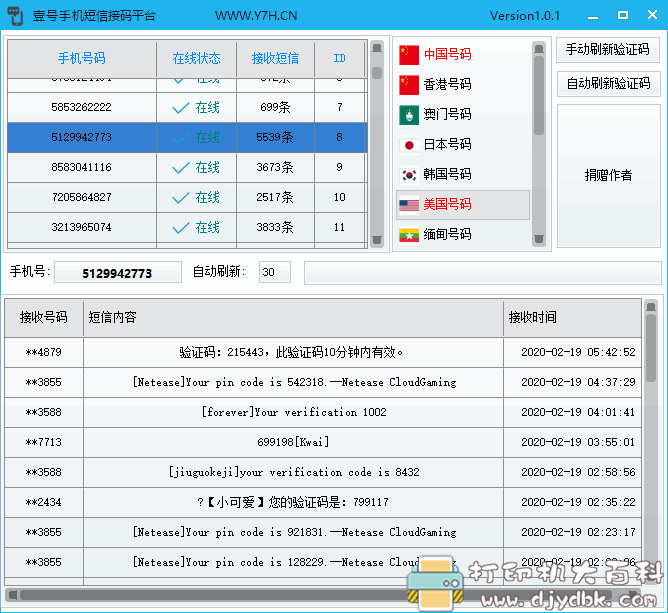Click checkmark icon in row 8583041116

click(x=181, y=167)
